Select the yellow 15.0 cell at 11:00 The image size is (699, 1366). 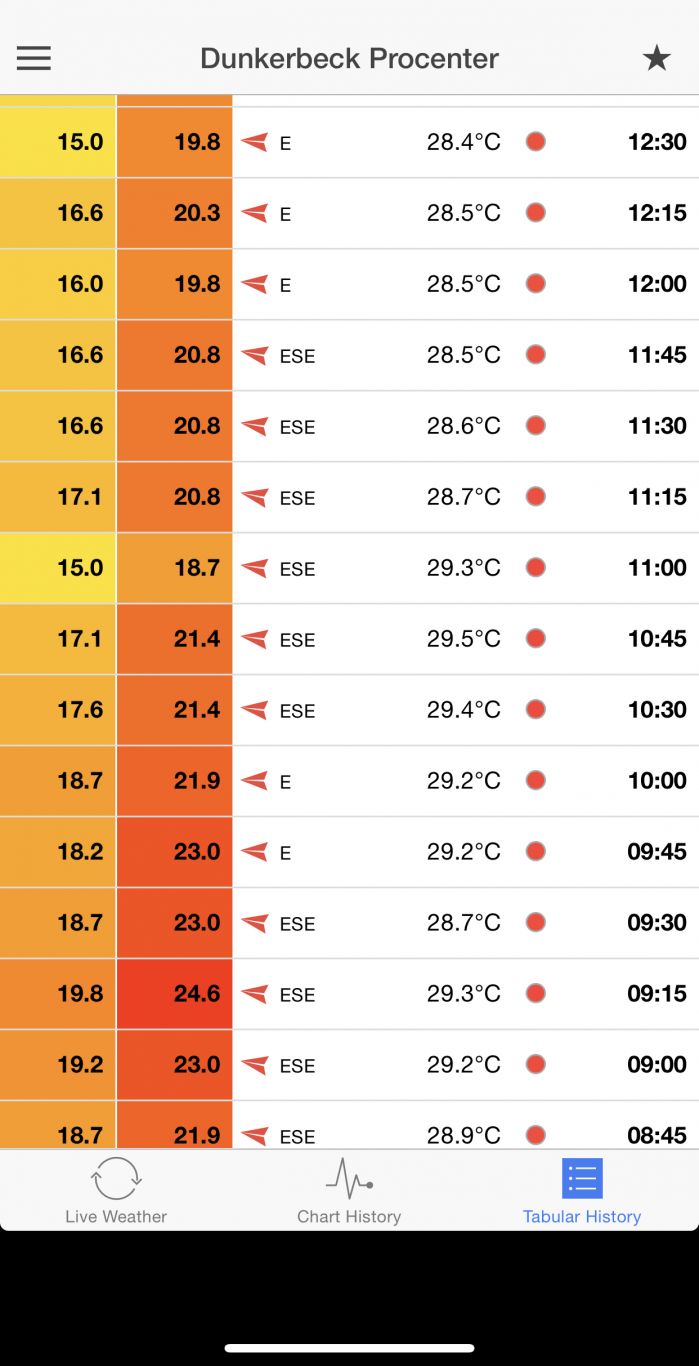pyautogui.click(x=58, y=568)
